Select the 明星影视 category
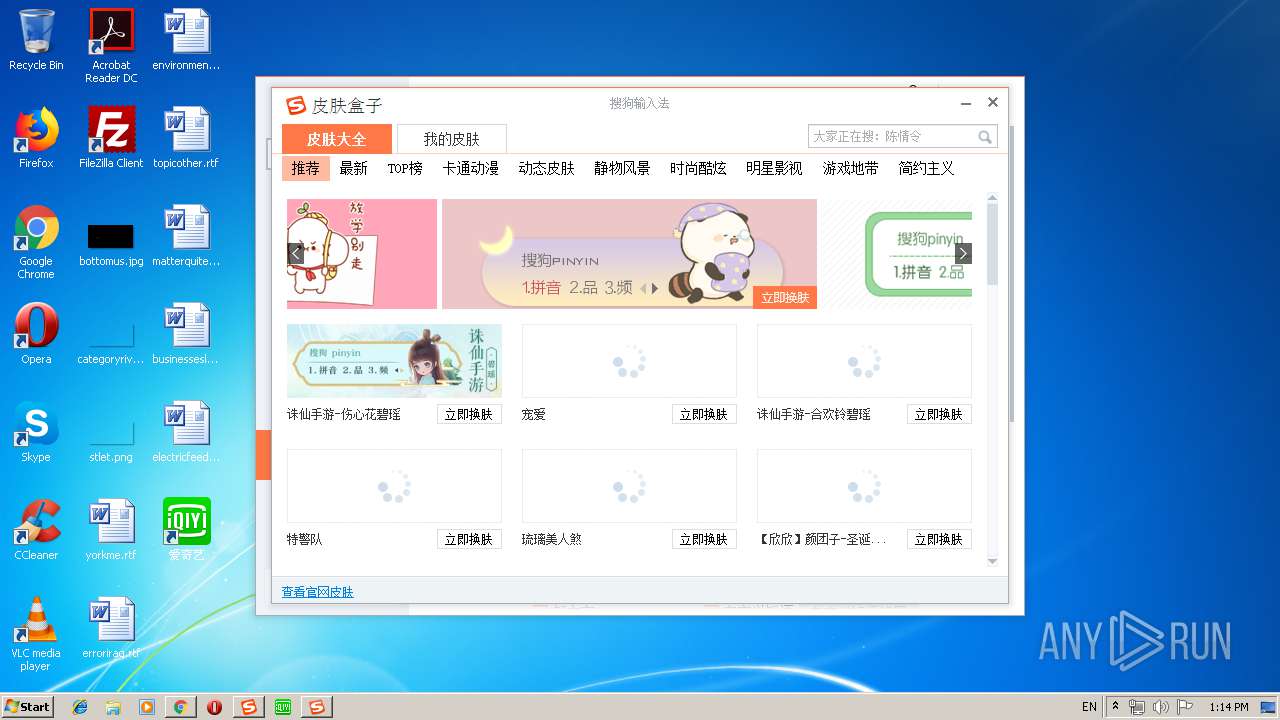Screen dimensions: 1280x720 pos(774,168)
